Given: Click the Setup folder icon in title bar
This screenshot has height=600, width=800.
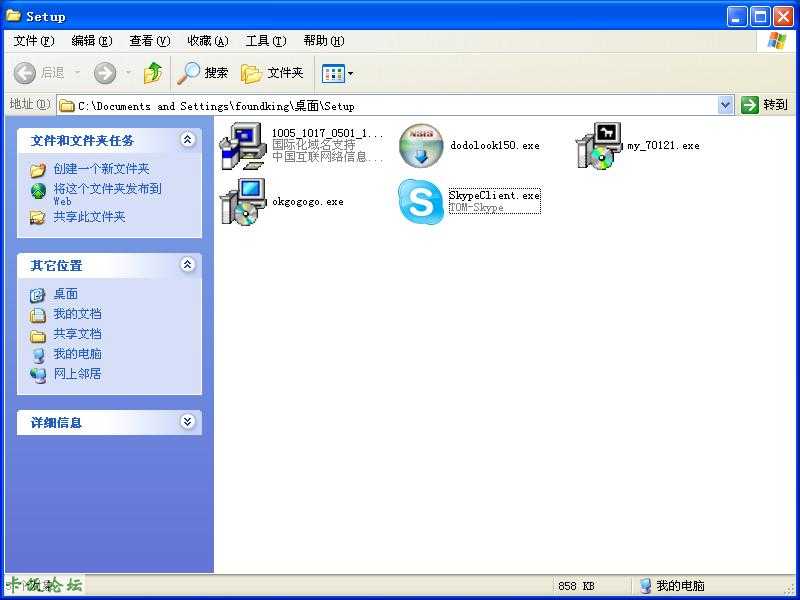Looking at the screenshot, I should 13,15.
